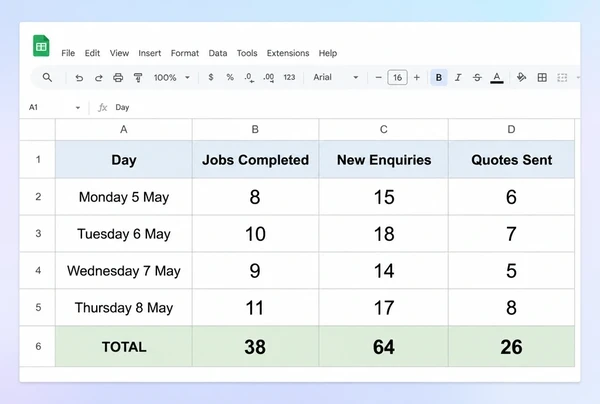Toggle strikethrough formatting

tap(477, 78)
